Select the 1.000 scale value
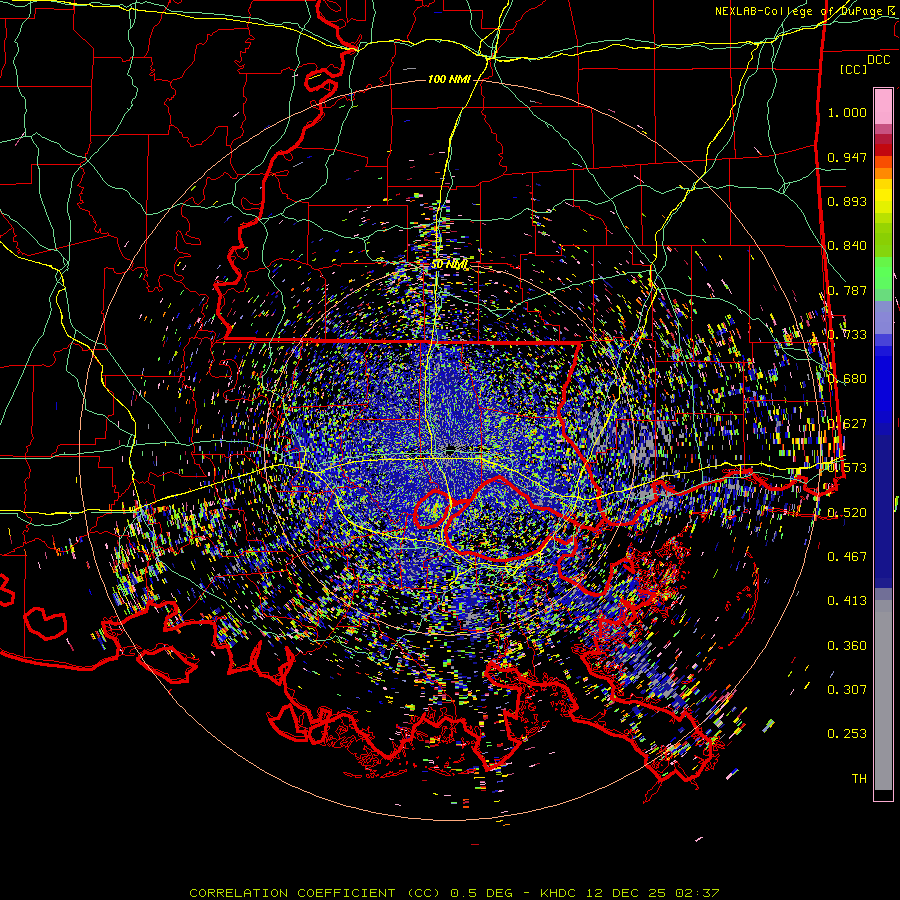The width and height of the screenshot is (900, 900). 847,112
